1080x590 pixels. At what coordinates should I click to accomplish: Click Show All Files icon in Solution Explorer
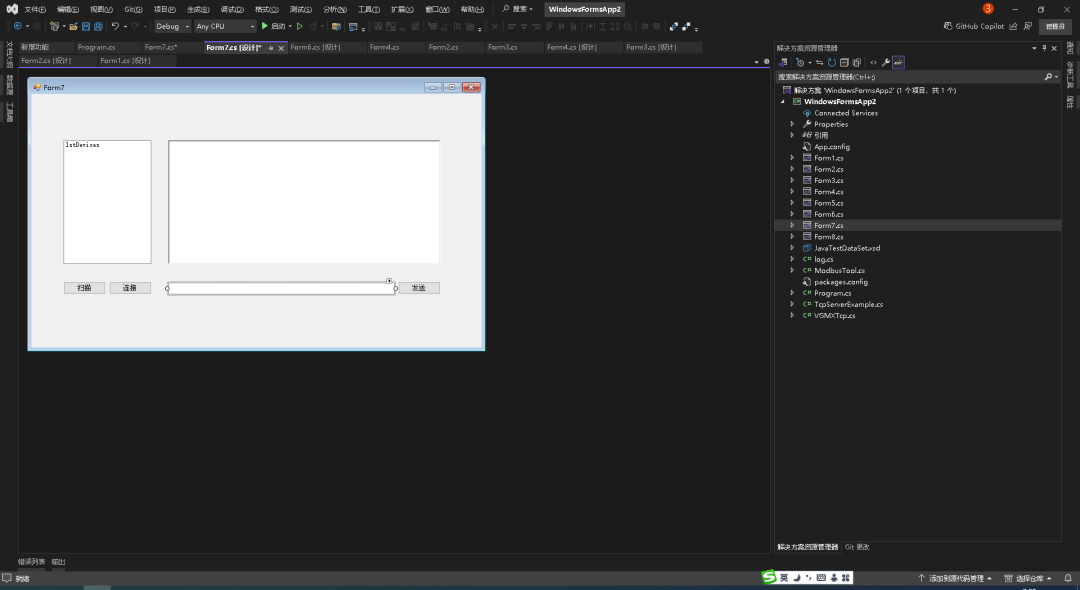click(x=857, y=62)
